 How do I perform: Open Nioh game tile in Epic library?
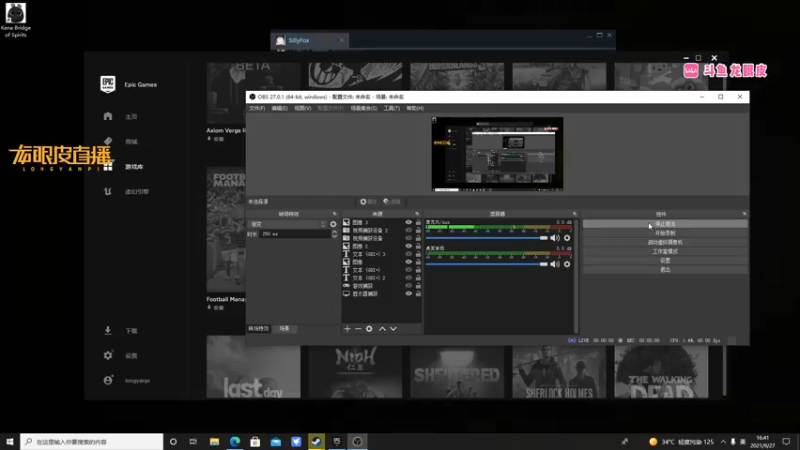click(x=355, y=372)
